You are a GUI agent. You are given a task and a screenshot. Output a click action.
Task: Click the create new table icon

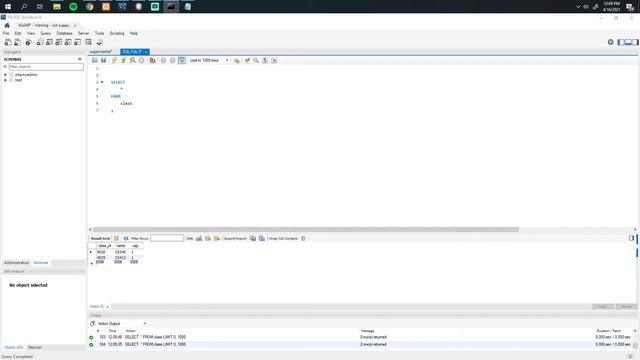[x=49, y=42]
